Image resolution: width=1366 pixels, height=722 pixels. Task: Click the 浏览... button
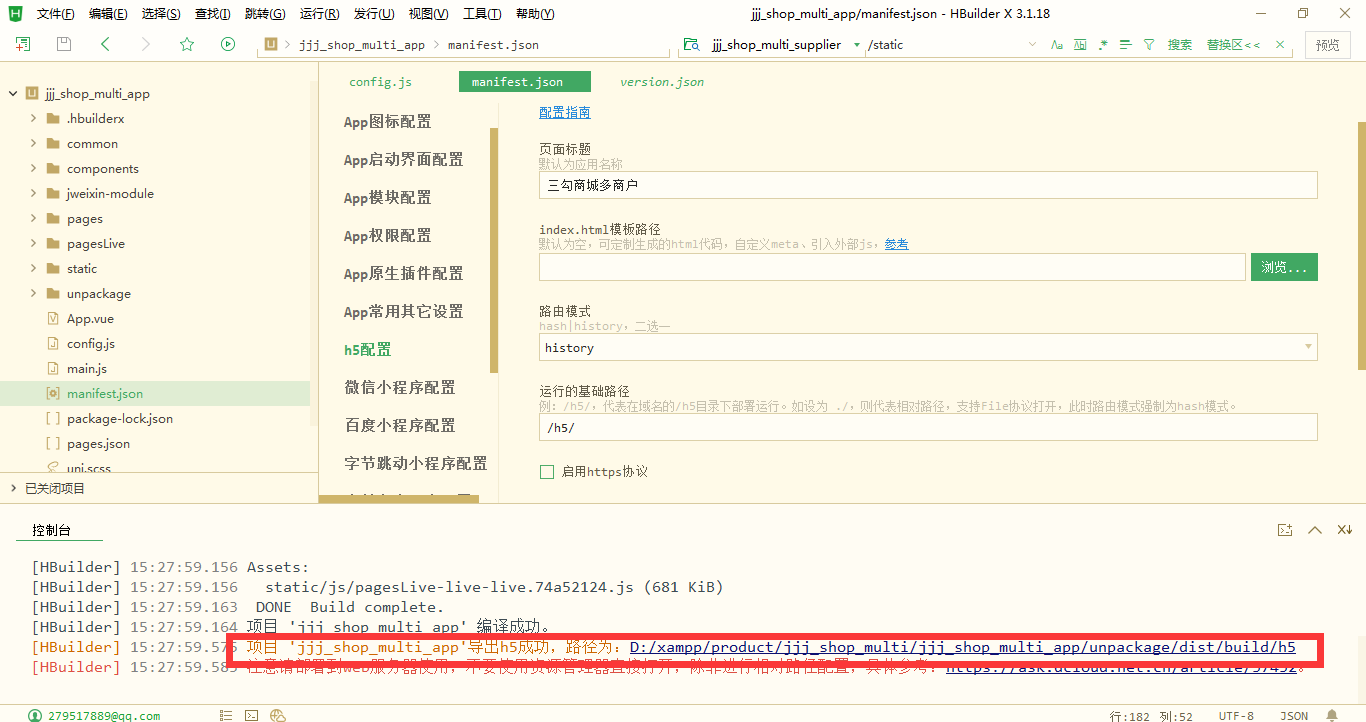pyautogui.click(x=1284, y=267)
